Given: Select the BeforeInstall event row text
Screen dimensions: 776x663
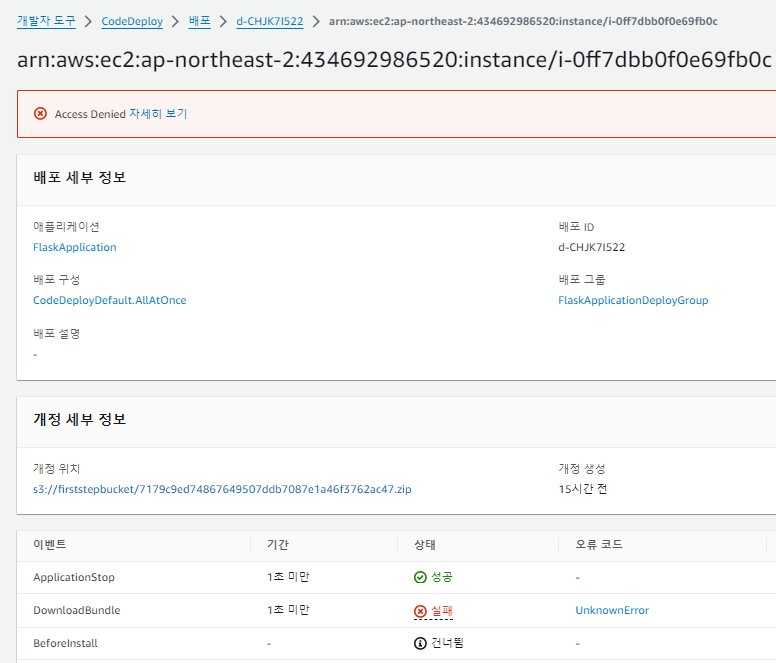Looking at the screenshot, I should (65, 643).
